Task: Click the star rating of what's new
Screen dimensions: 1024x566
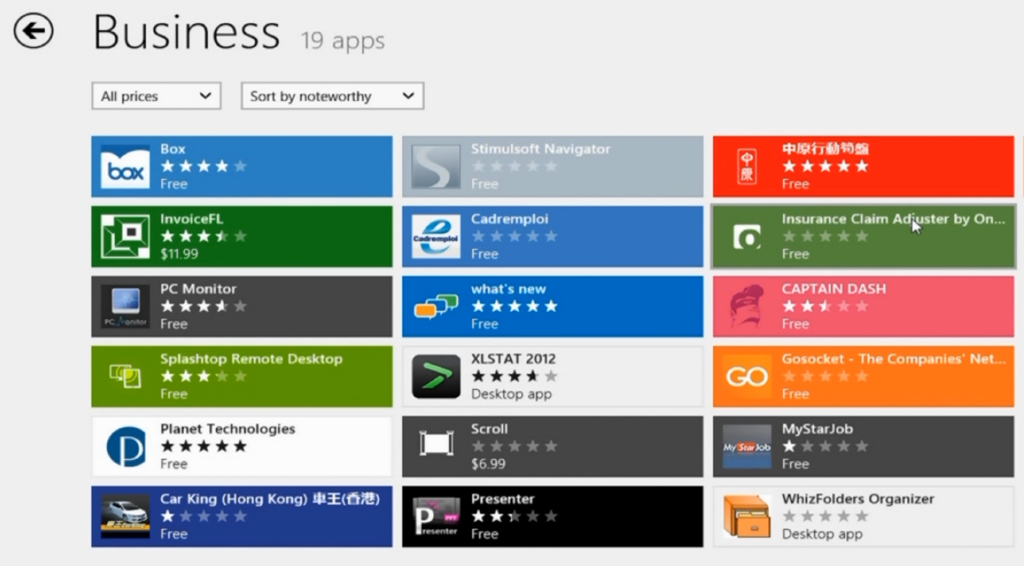Action: (515, 306)
